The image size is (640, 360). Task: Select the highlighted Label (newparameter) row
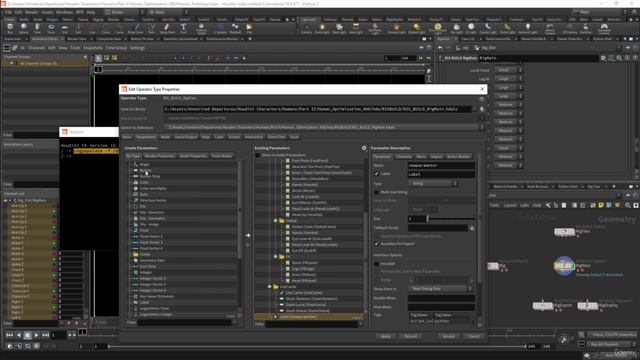(309, 317)
